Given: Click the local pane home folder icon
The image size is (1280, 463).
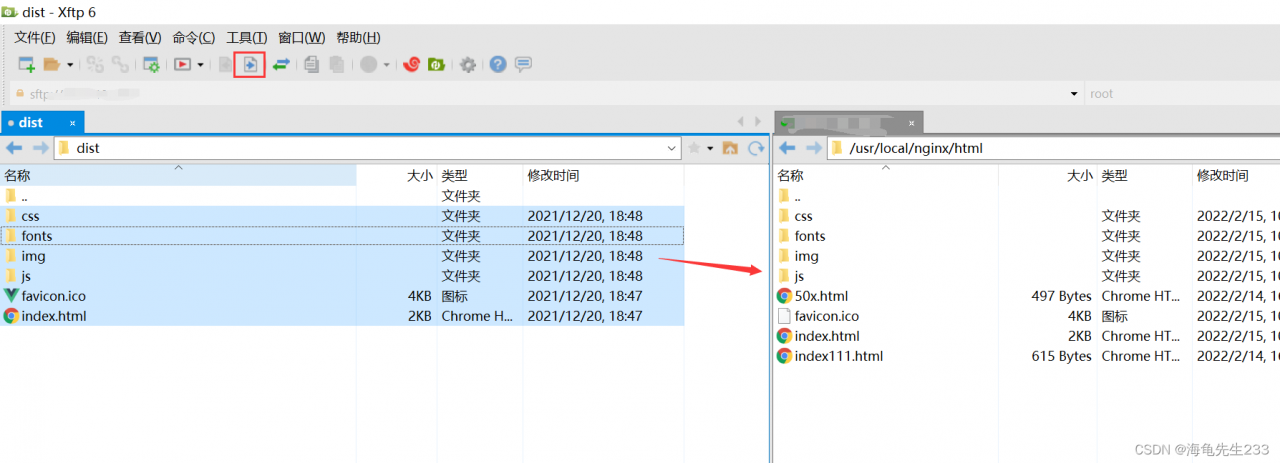Looking at the screenshot, I should pos(730,148).
